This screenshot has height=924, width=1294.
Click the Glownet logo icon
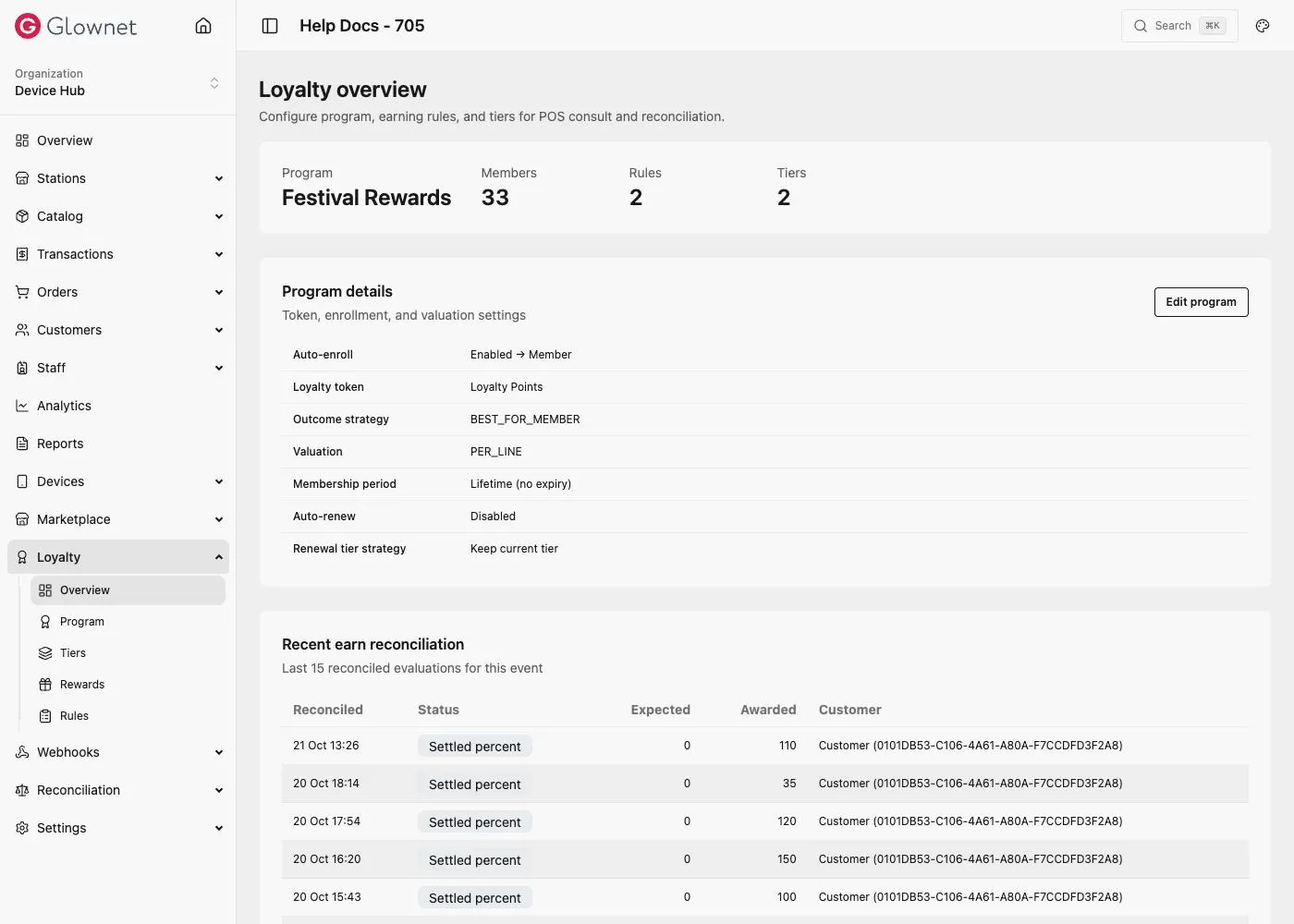28,26
